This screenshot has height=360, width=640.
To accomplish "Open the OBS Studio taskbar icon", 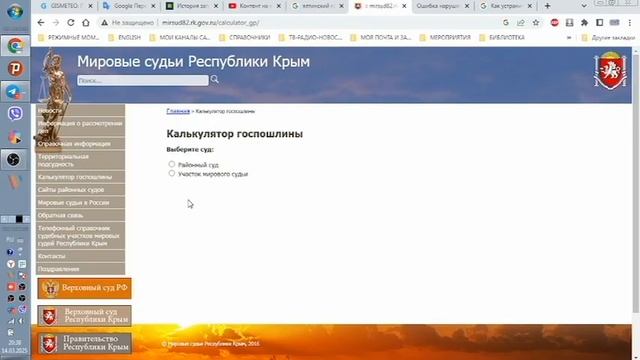I will pos(13,160).
